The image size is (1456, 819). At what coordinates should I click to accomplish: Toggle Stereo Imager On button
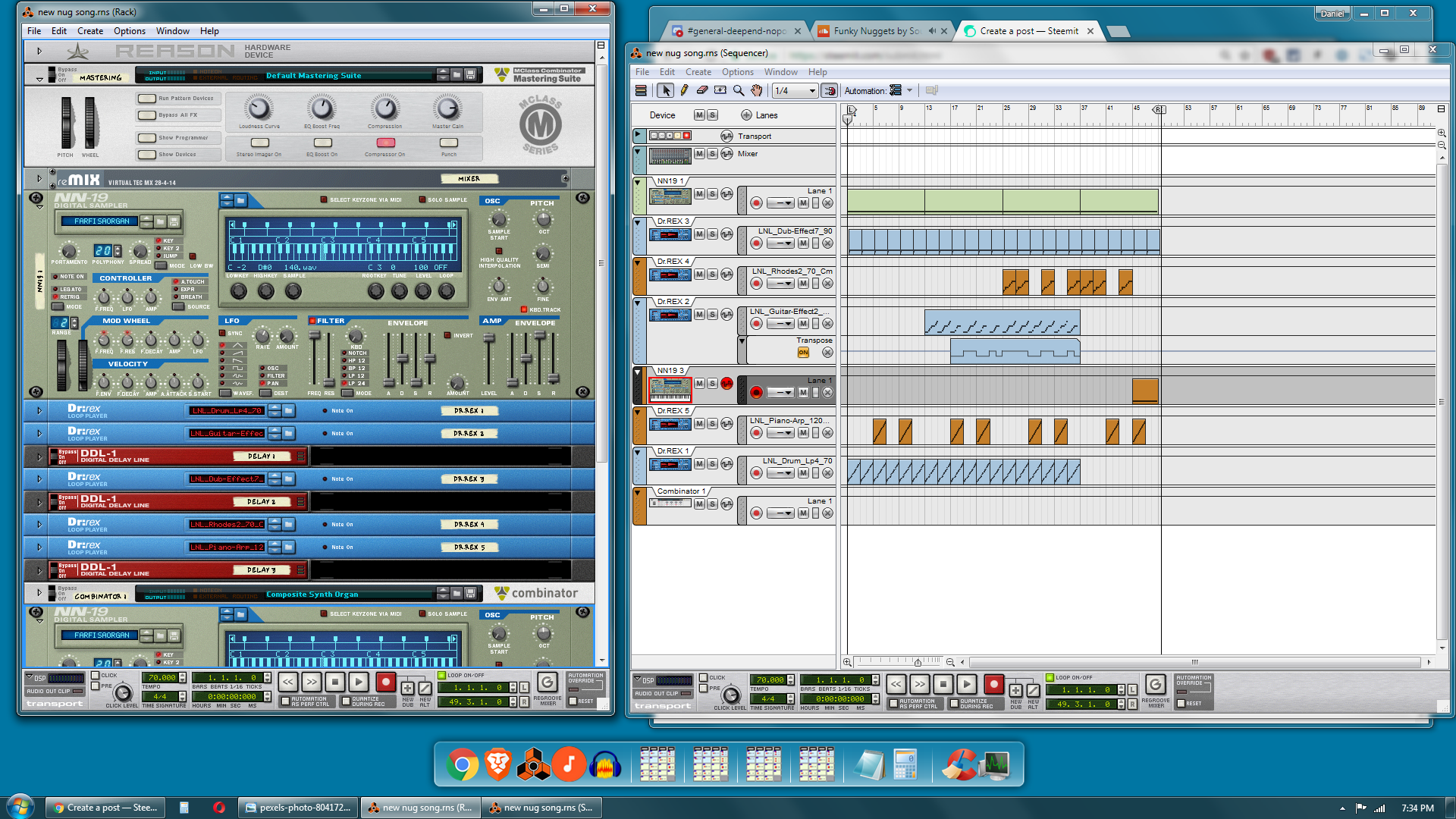pos(259,143)
